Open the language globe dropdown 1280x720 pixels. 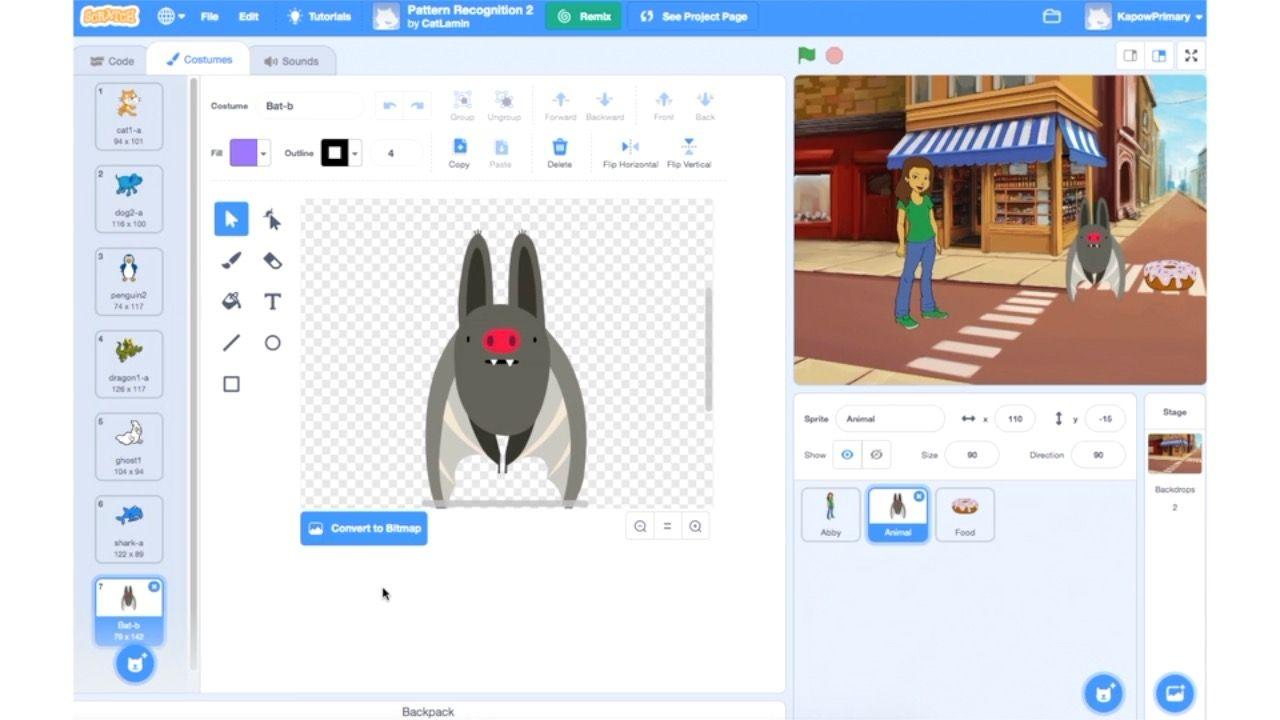tap(170, 17)
